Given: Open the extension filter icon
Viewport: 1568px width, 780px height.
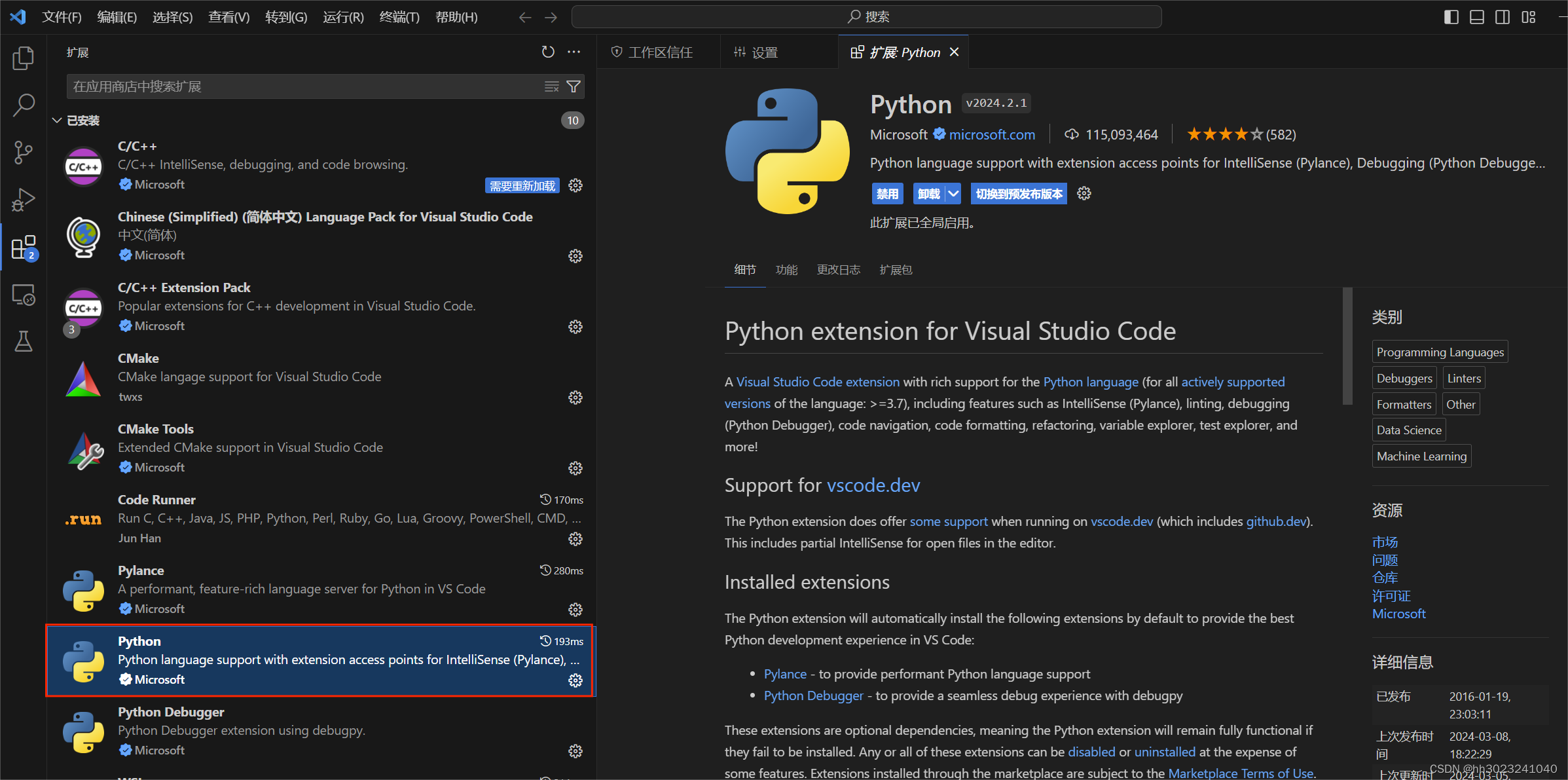Looking at the screenshot, I should (x=573, y=86).
